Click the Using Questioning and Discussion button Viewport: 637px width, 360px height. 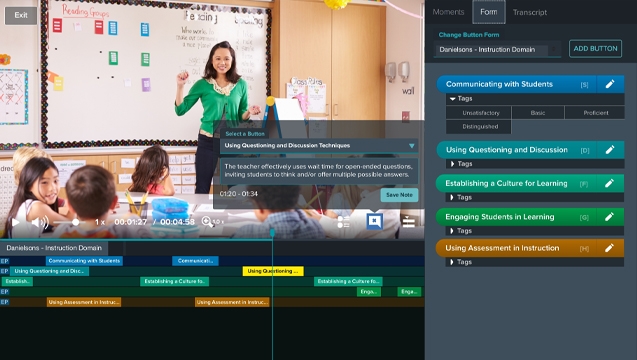(516, 150)
